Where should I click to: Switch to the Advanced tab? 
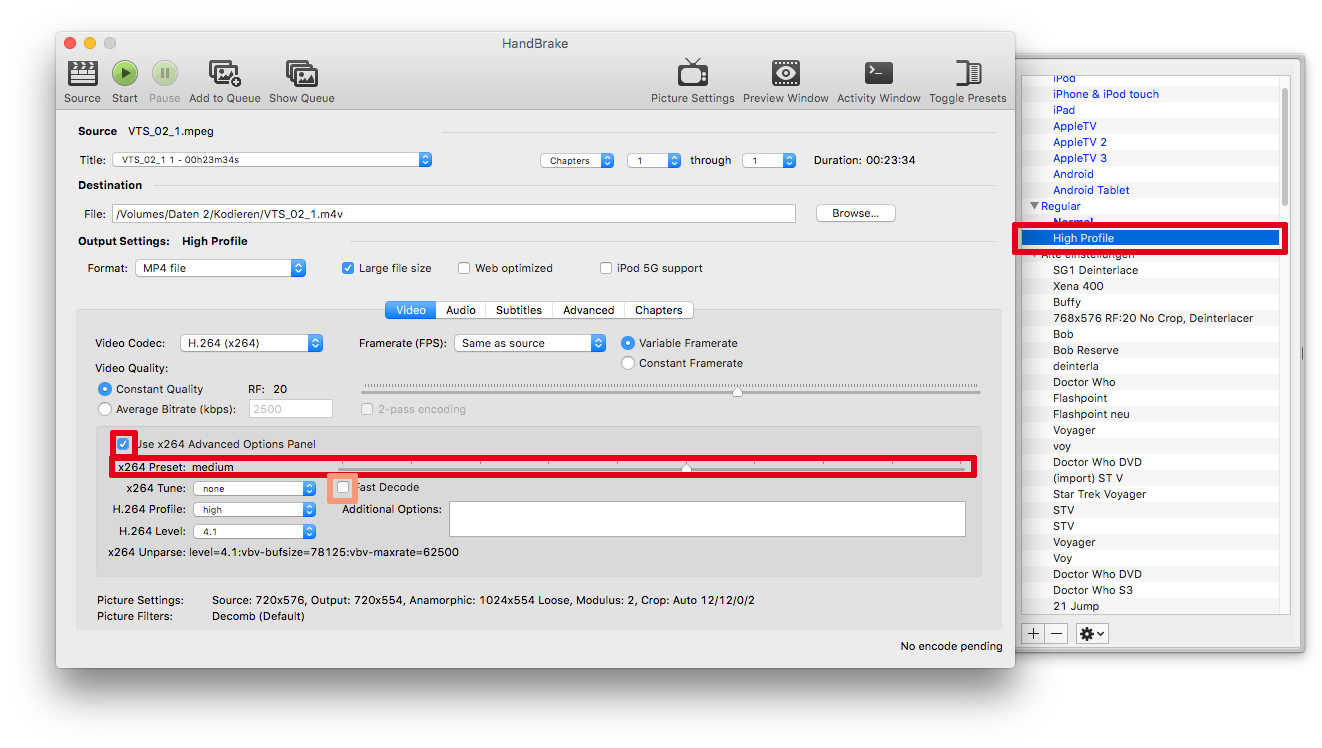pos(588,310)
